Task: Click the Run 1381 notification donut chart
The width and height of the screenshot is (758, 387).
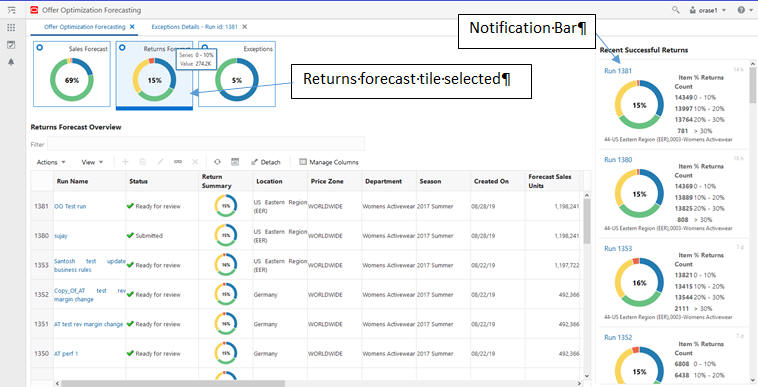Action: [639, 105]
